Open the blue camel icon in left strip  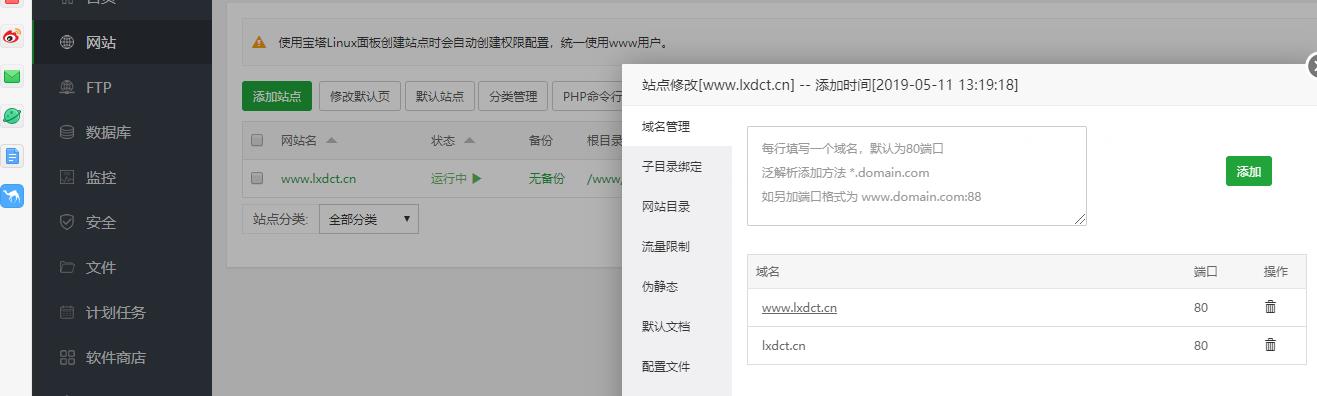tap(12, 196)
